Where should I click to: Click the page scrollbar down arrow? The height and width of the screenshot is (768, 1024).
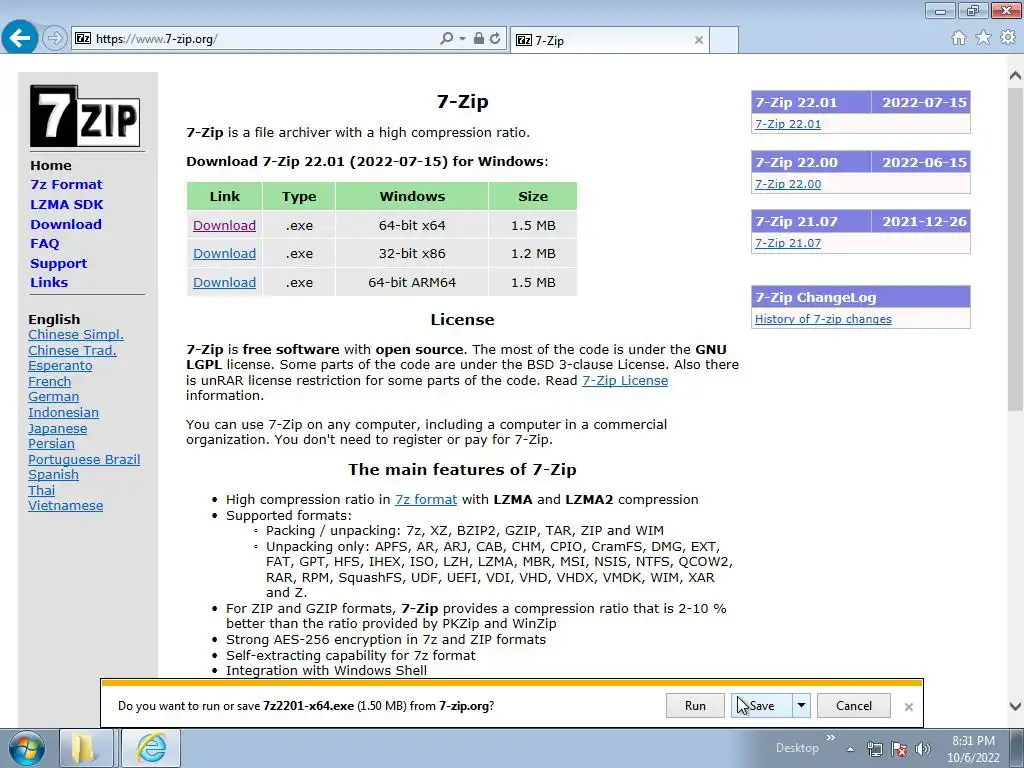click(x=1016, y=706)
